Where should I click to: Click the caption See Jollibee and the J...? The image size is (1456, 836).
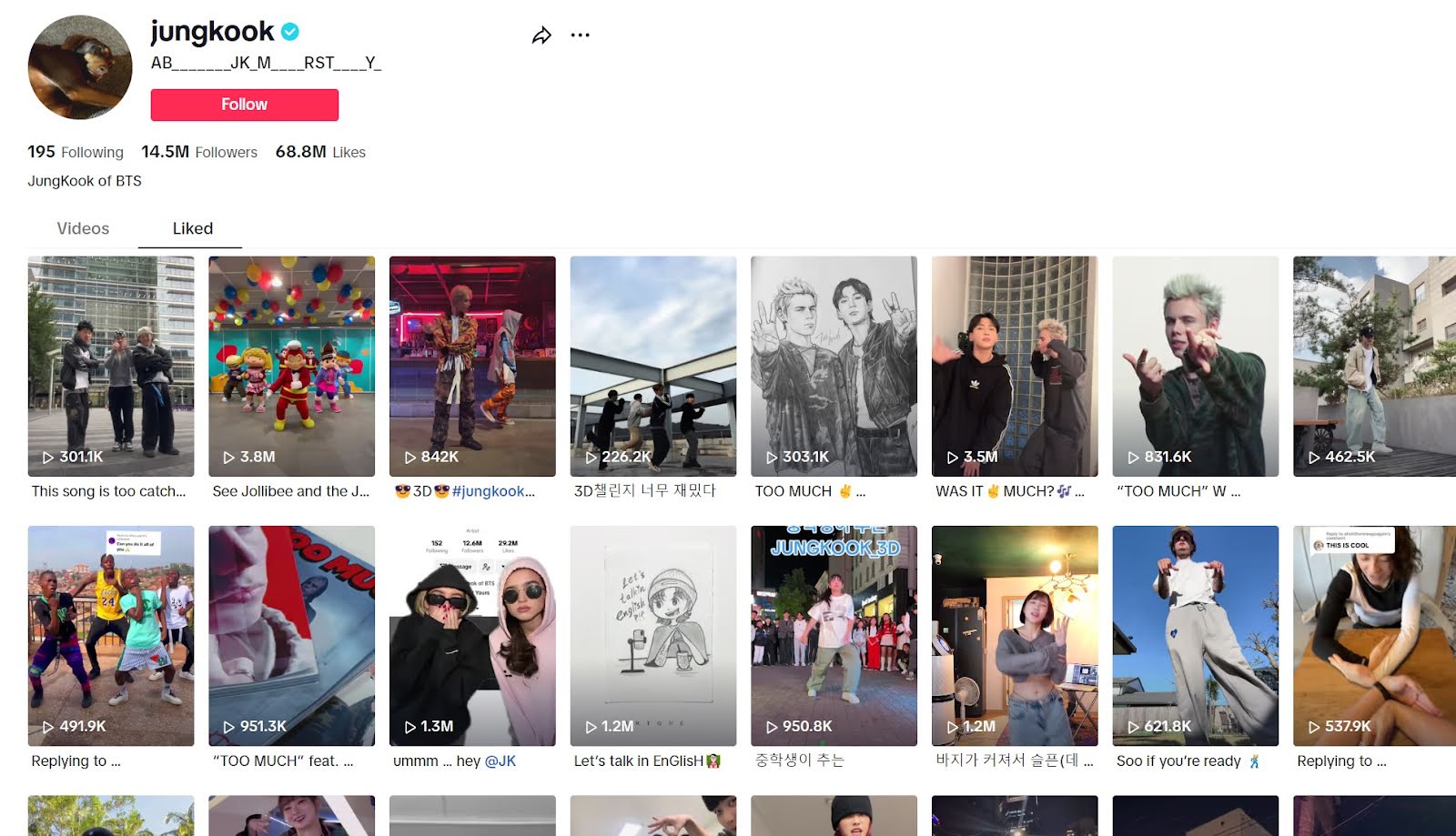click(291, 491)
